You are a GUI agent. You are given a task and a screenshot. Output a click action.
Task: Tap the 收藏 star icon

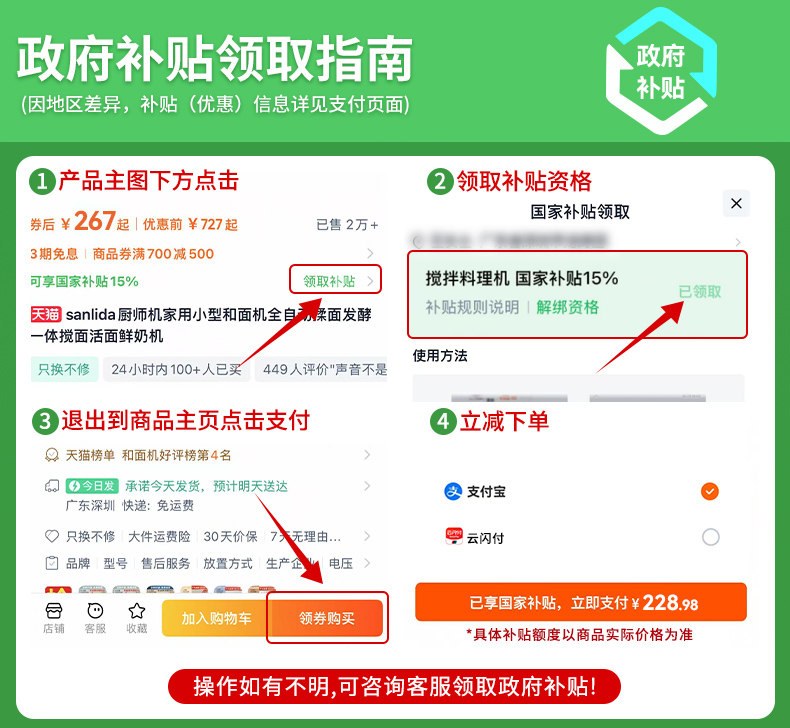tap(137, 611)
